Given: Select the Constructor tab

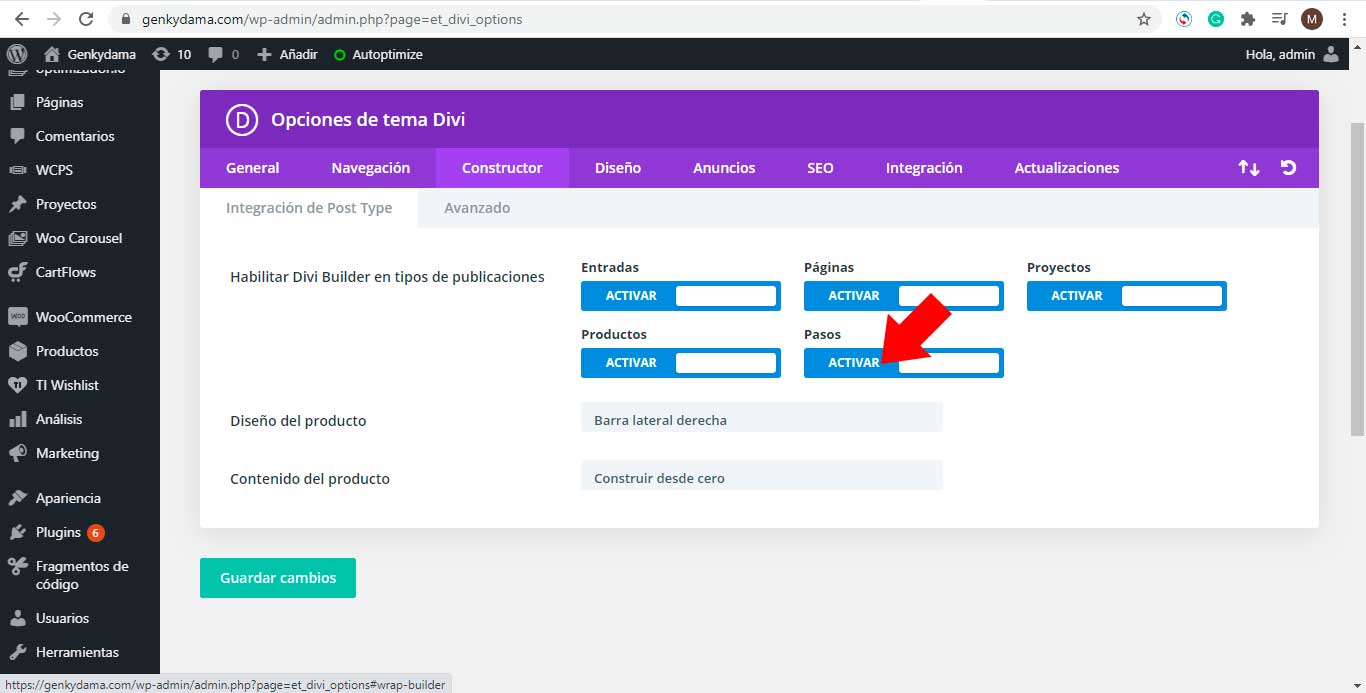Looking at the screenshot, I should (x=502, y=168).
